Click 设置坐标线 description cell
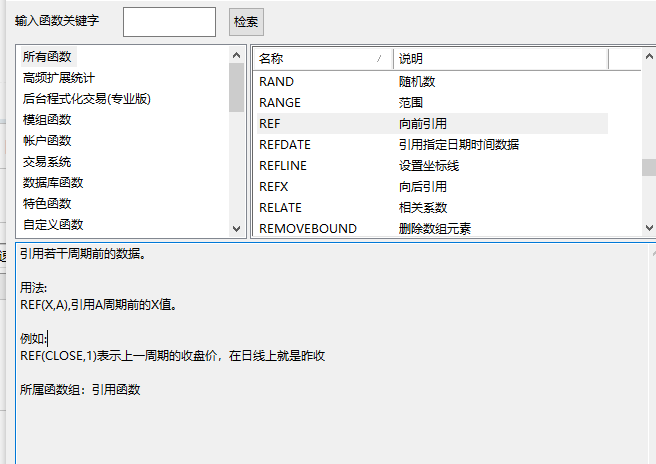 429,165
